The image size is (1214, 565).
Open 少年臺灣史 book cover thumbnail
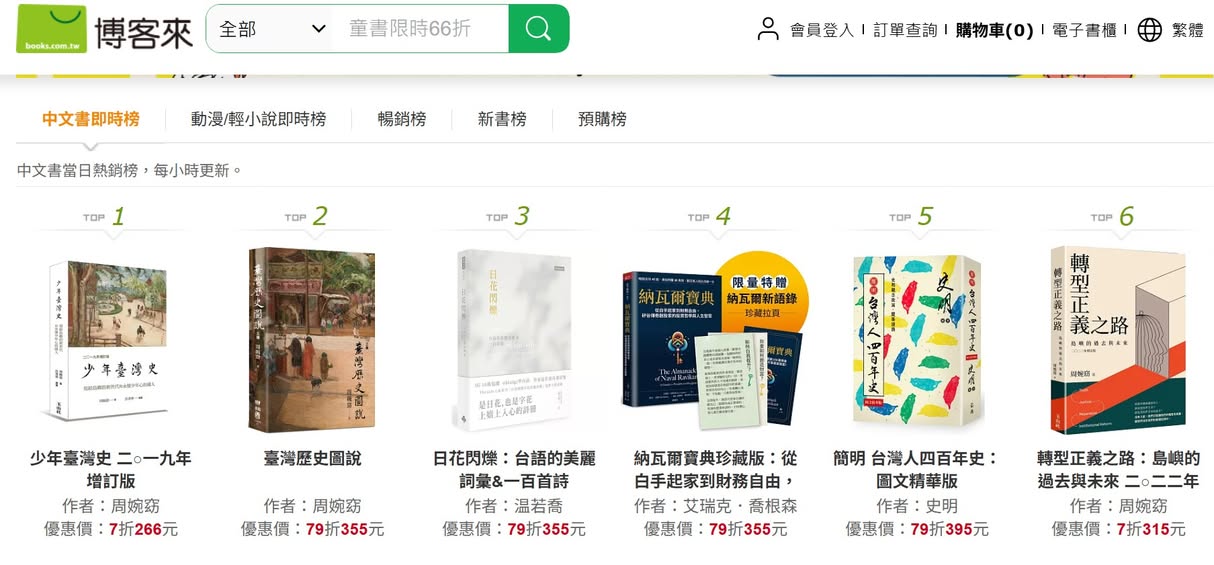[x=107, y=340]
